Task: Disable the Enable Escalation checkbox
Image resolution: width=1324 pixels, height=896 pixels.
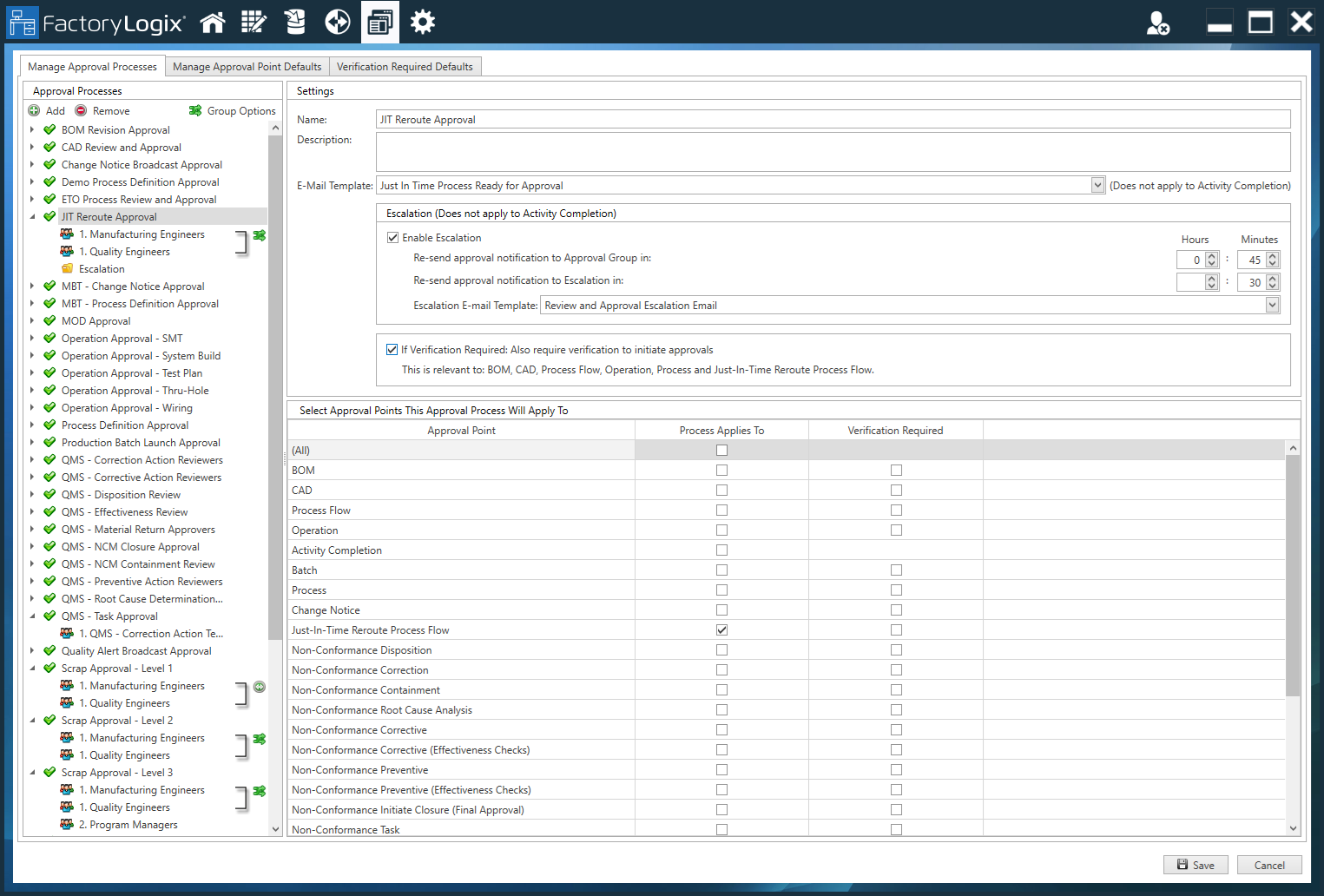Action: pos(393,238)
